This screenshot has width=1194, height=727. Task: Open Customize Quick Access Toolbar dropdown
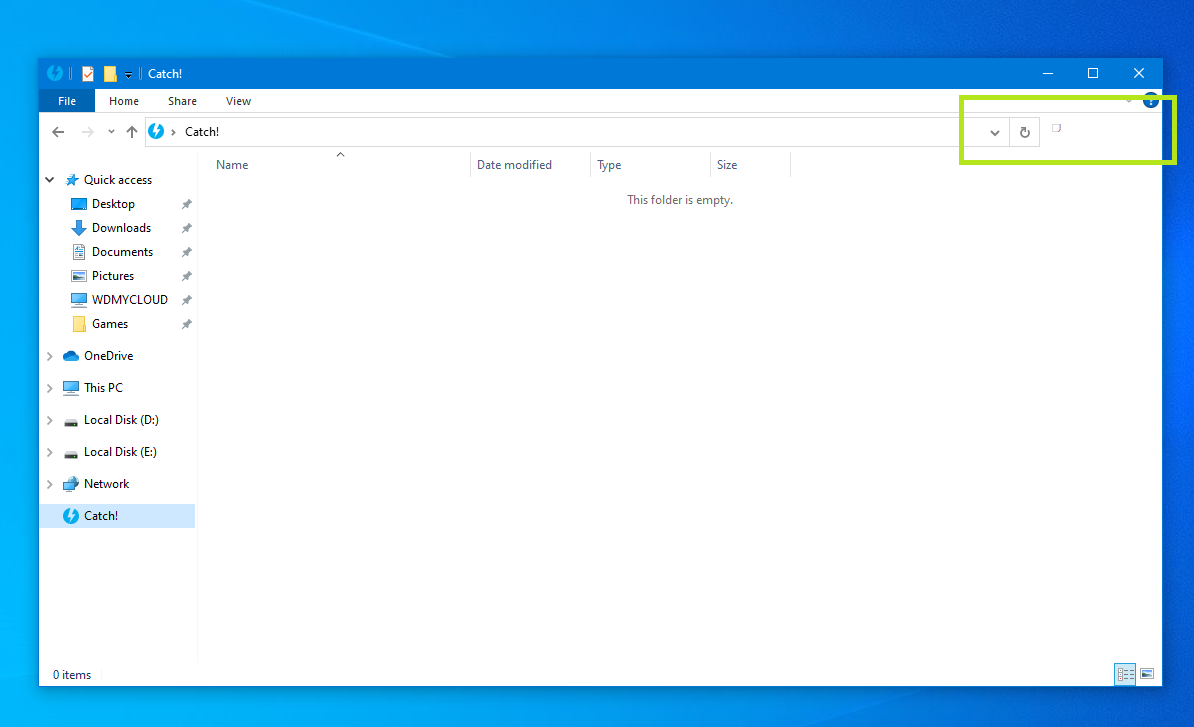(128, 75)
